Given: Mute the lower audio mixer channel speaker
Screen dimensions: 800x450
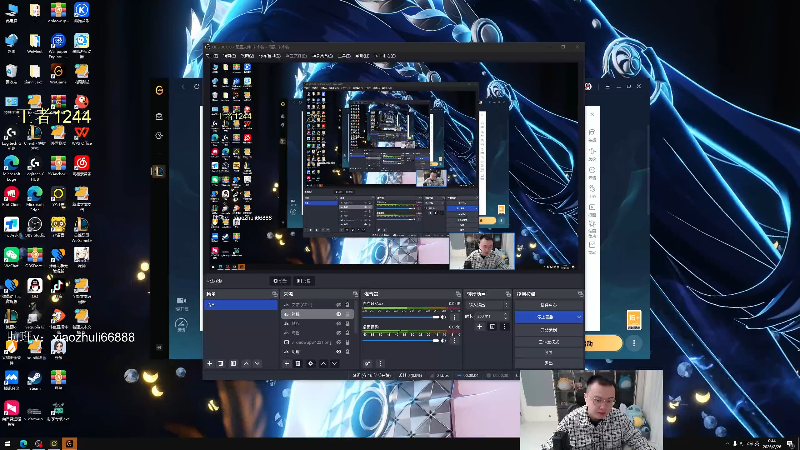Looking at the screenshot, I should coord(443,340).
